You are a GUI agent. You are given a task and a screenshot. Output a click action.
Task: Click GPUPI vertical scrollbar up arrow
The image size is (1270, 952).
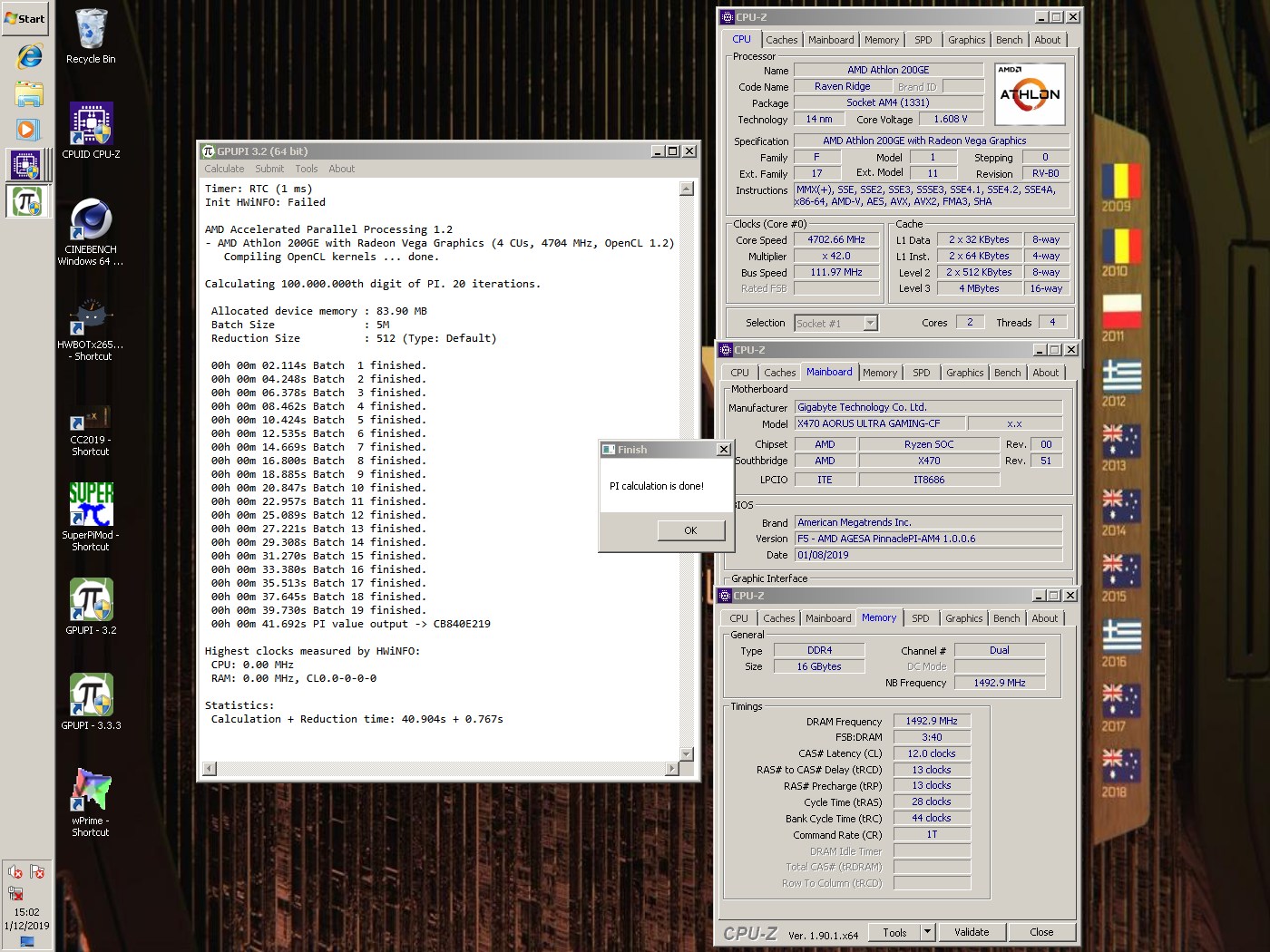point(687,189)
